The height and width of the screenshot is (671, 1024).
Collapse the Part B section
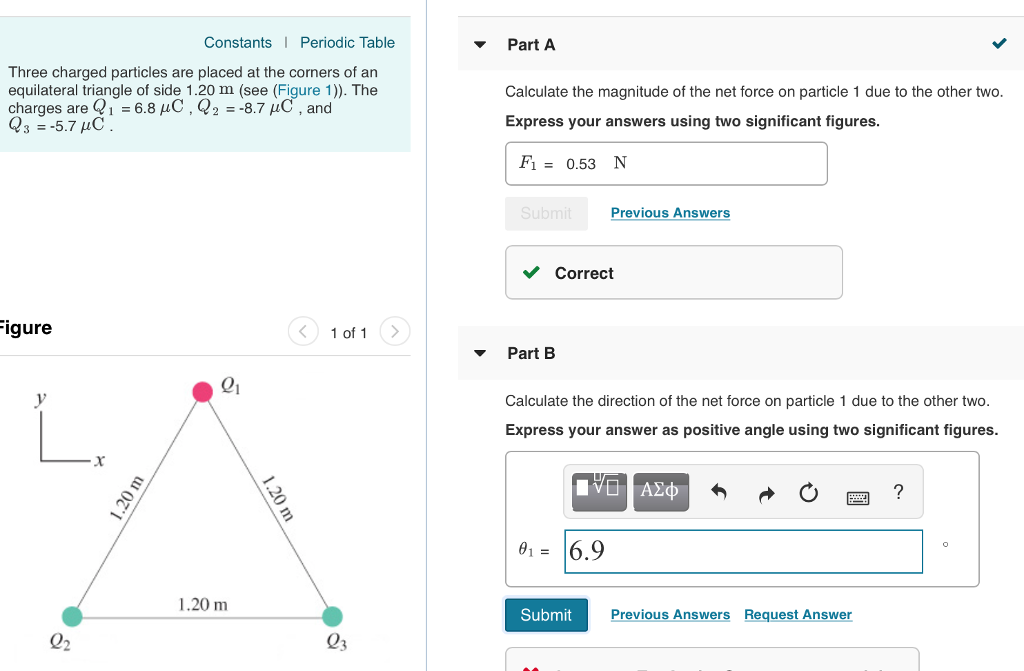pyautogui.click(x=478, y=353)
